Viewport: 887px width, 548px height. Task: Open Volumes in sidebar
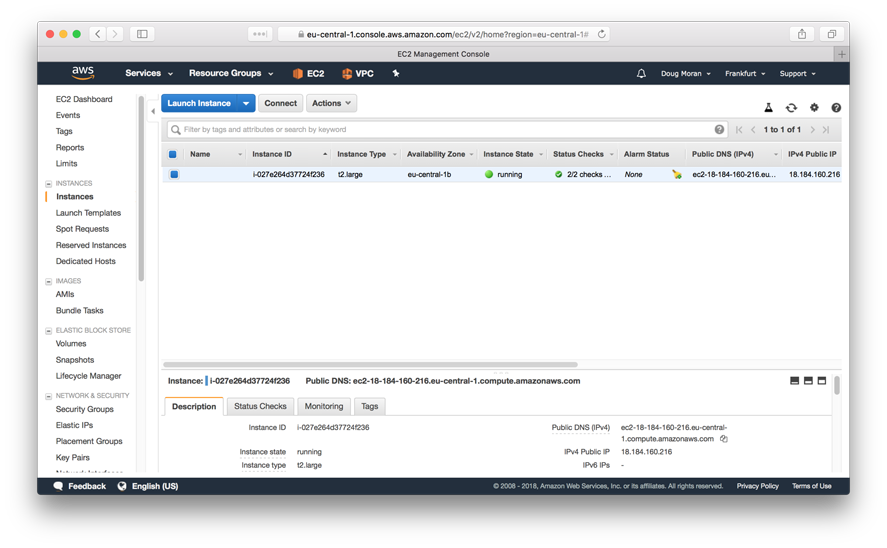(71, 343)
